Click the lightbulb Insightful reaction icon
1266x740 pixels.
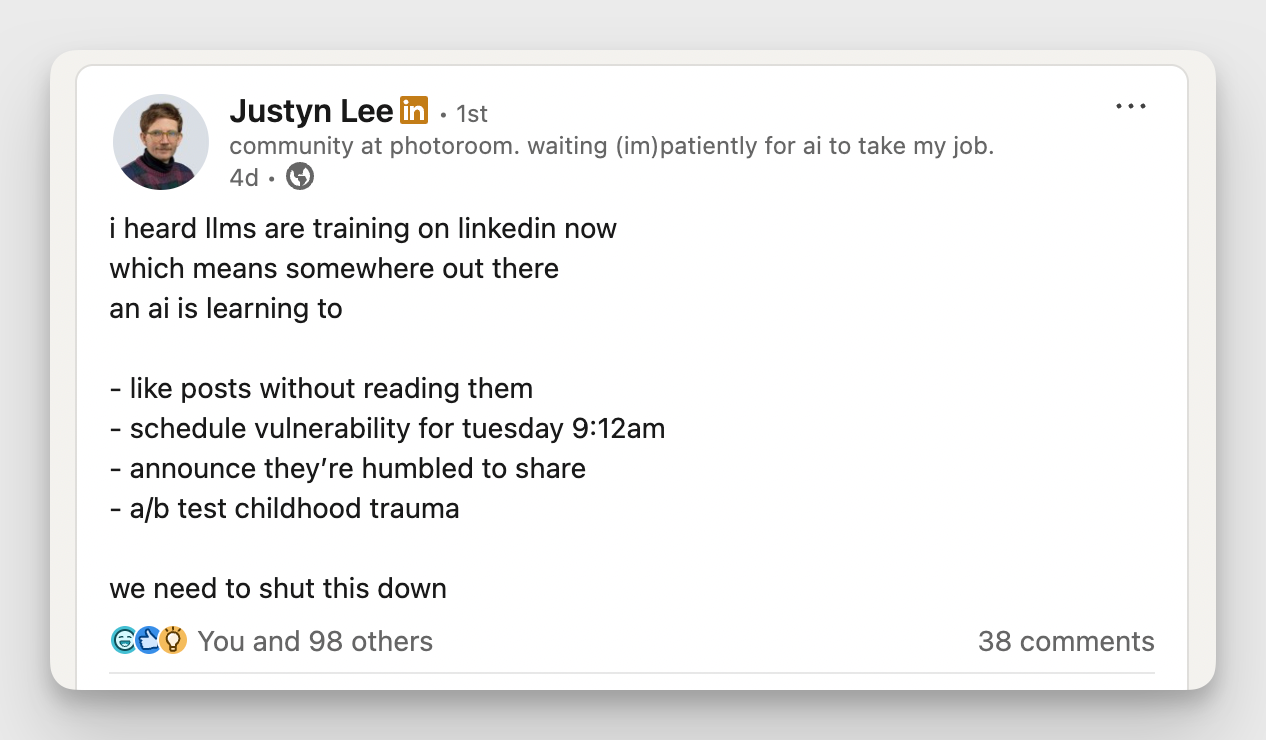tap(172, 640)
